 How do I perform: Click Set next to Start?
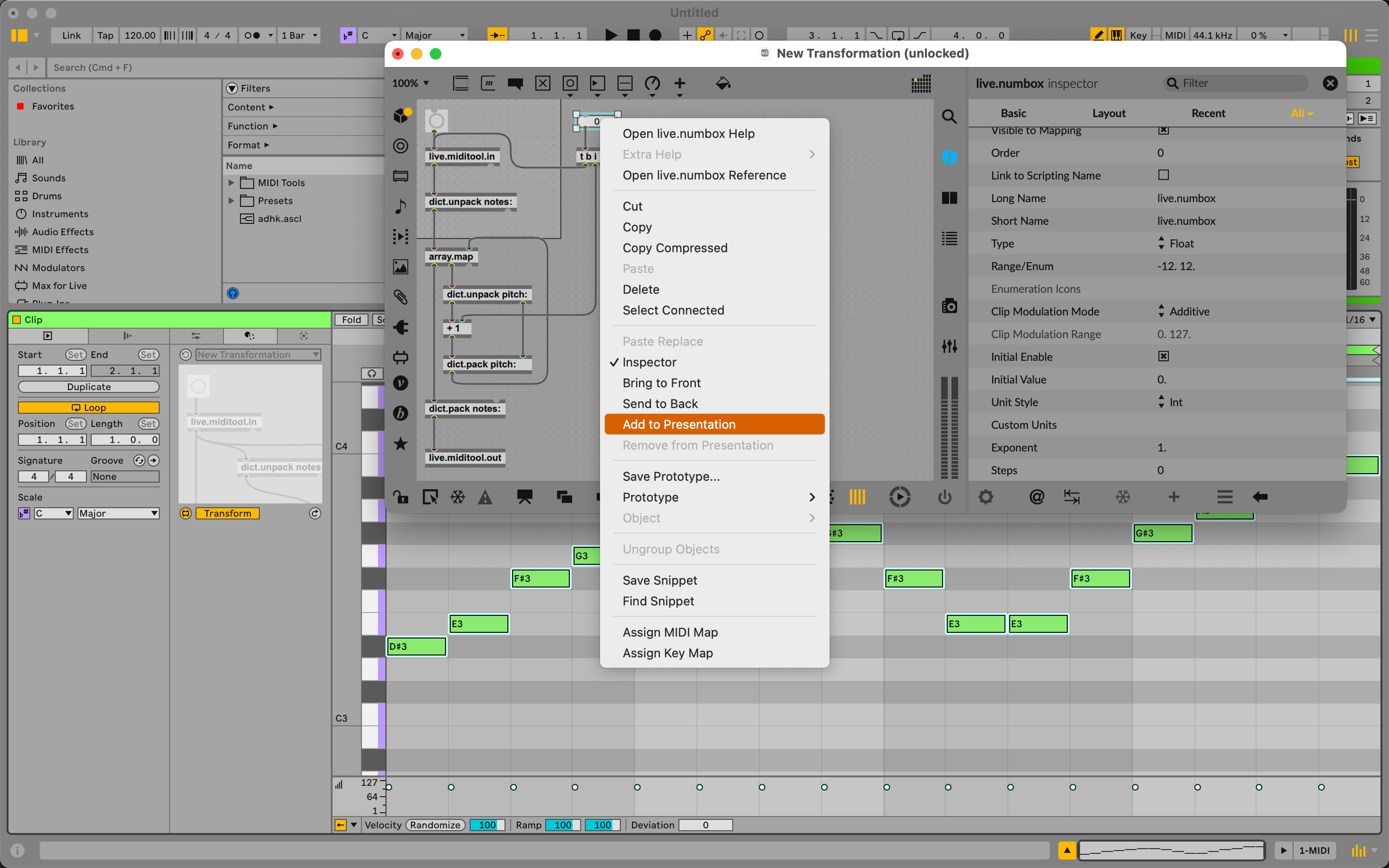pyautogui.click(x=76, y=355)
